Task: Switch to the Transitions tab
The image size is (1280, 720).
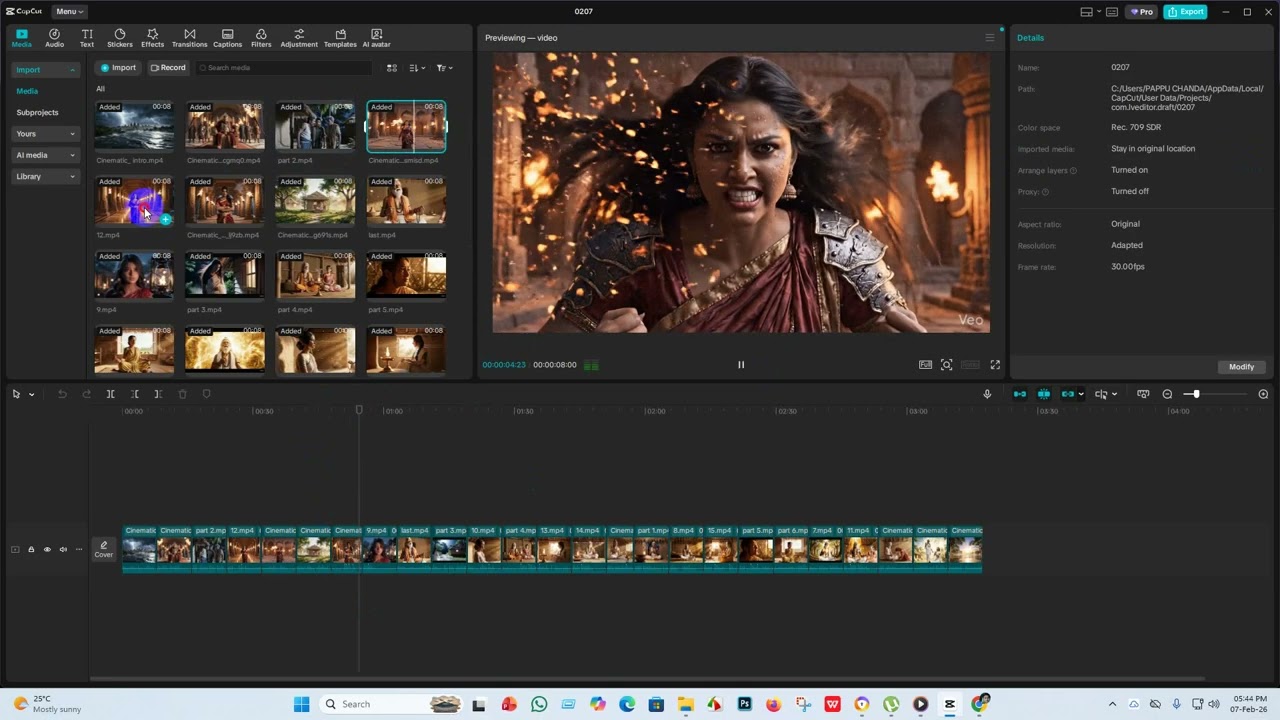Action: pos(189,38)
